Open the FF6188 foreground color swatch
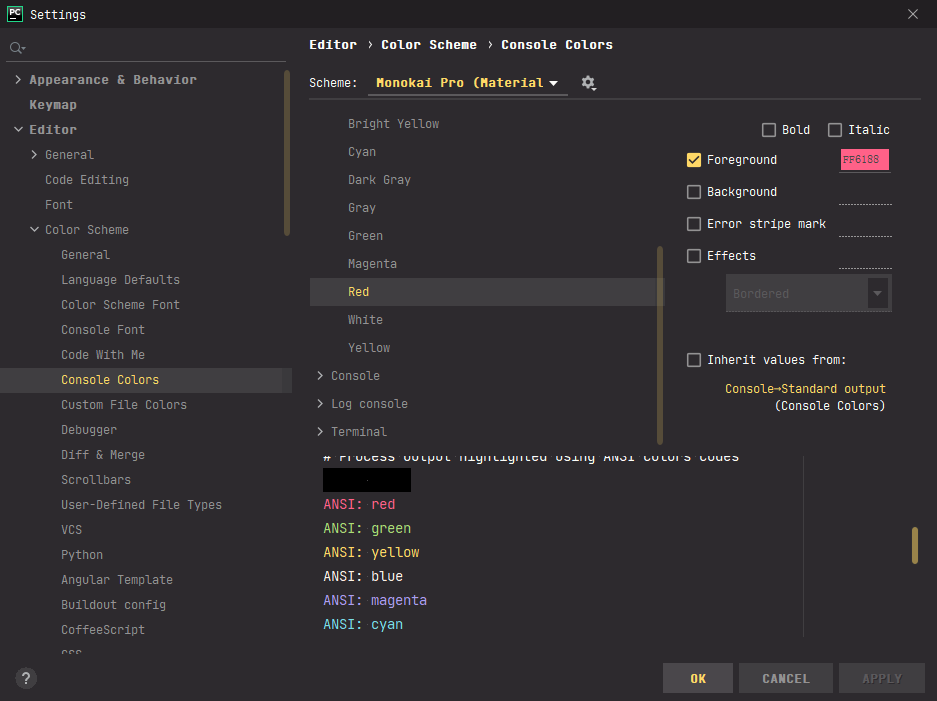This screenshot has height=701, width=937. tap(865, 160)
